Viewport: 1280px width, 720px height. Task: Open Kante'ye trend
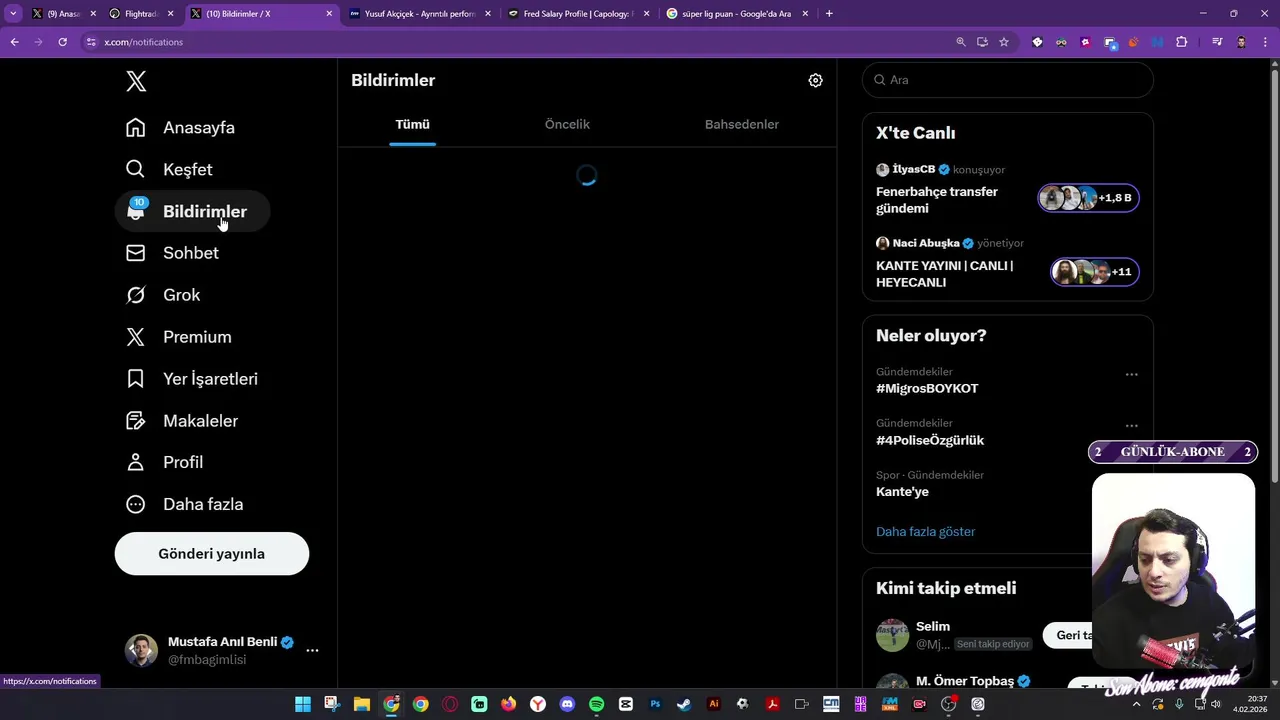[x=902, y=492]
